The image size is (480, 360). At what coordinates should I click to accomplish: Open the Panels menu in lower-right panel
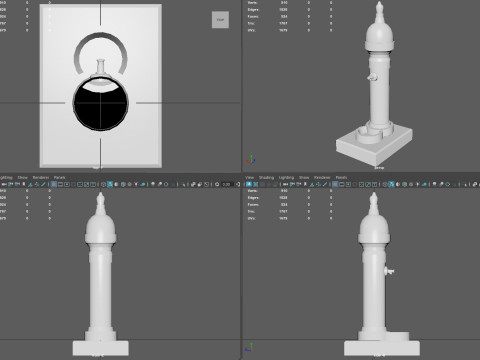[x=341, y=177]
